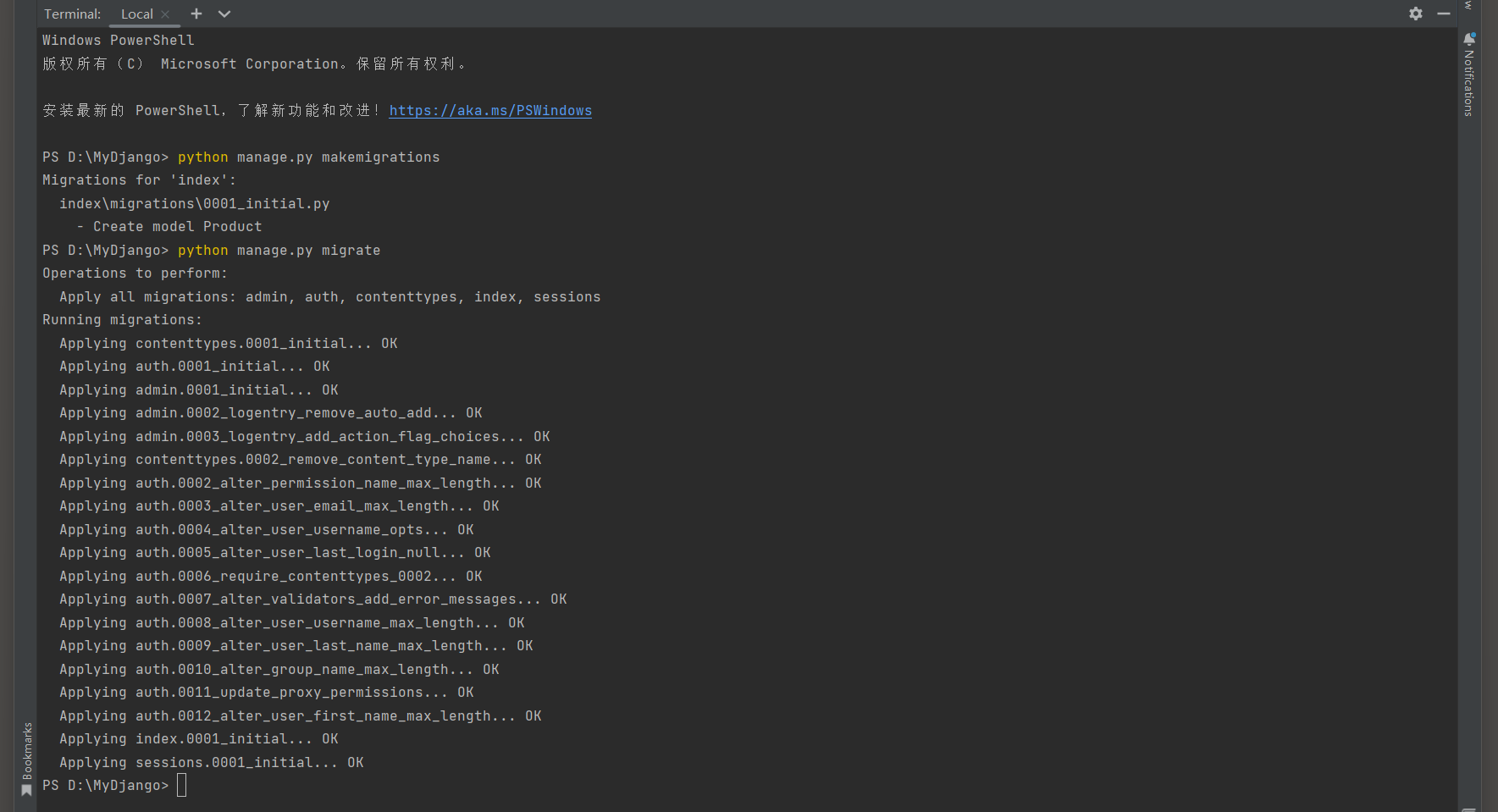This screenshot has height=812, width=1498.
Task: Close the Local terminal tab
Action: pyautogui.click(x=166, y=14)
